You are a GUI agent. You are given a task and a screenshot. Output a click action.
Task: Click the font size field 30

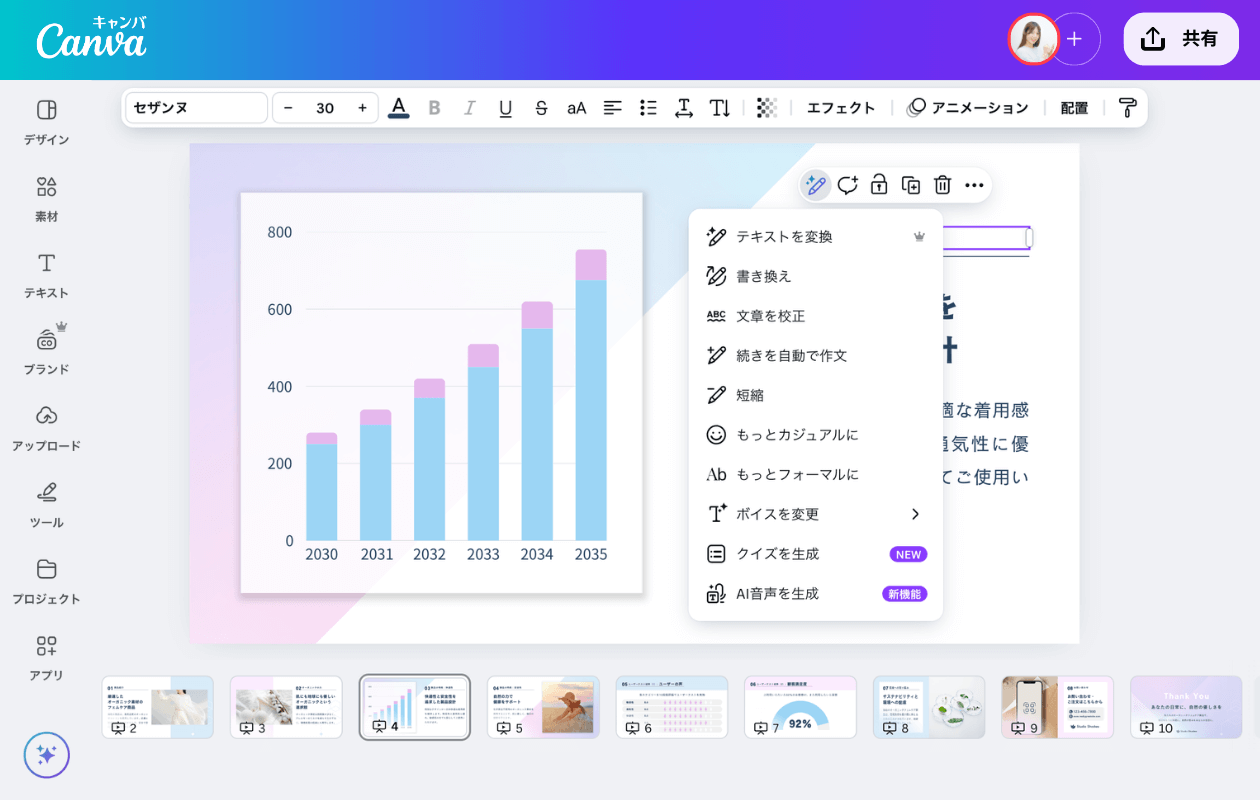tap(325, 108)
